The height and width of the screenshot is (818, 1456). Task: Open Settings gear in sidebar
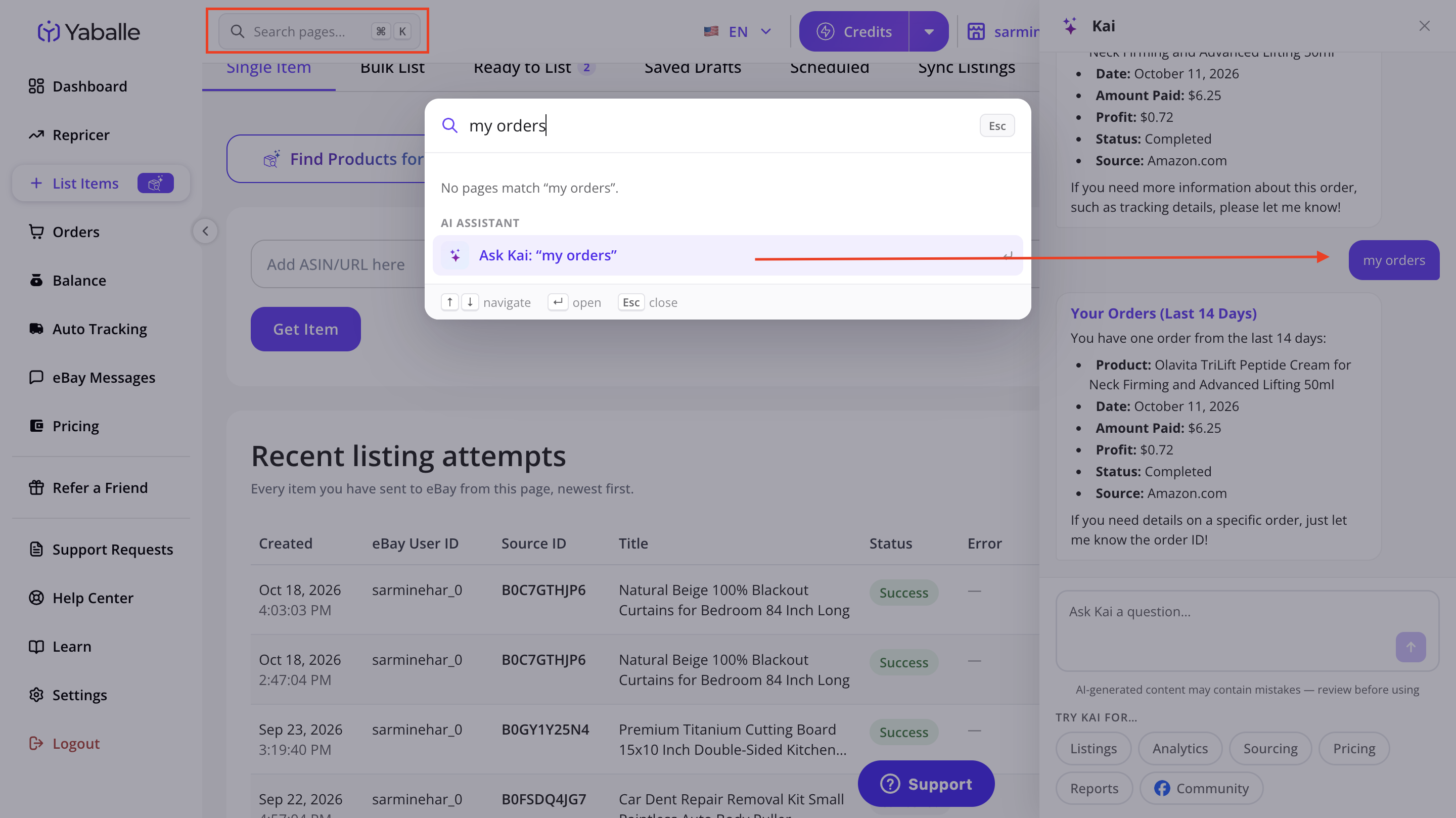tap(36, 695)
